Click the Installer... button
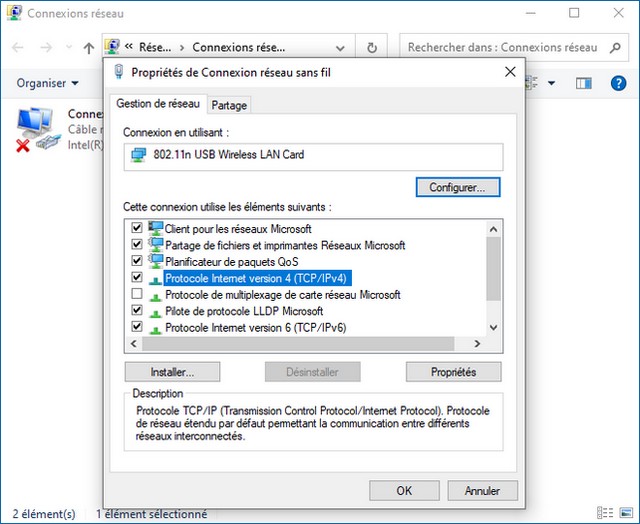The height and width of the screenshot is (524, 640). tap(172, 372)
